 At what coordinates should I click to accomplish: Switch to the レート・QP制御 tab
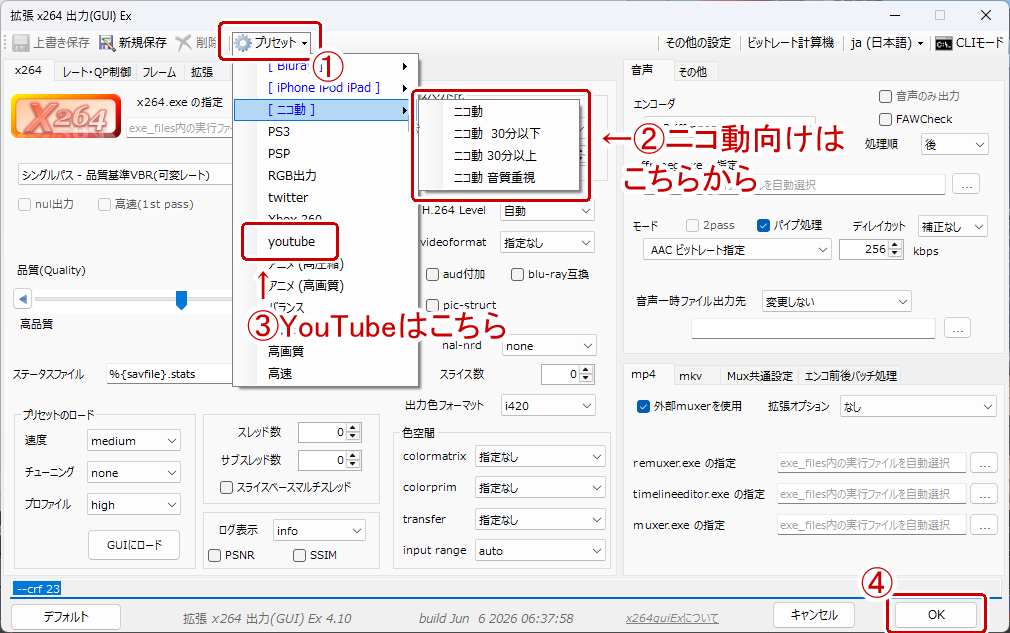coord(97,72)
